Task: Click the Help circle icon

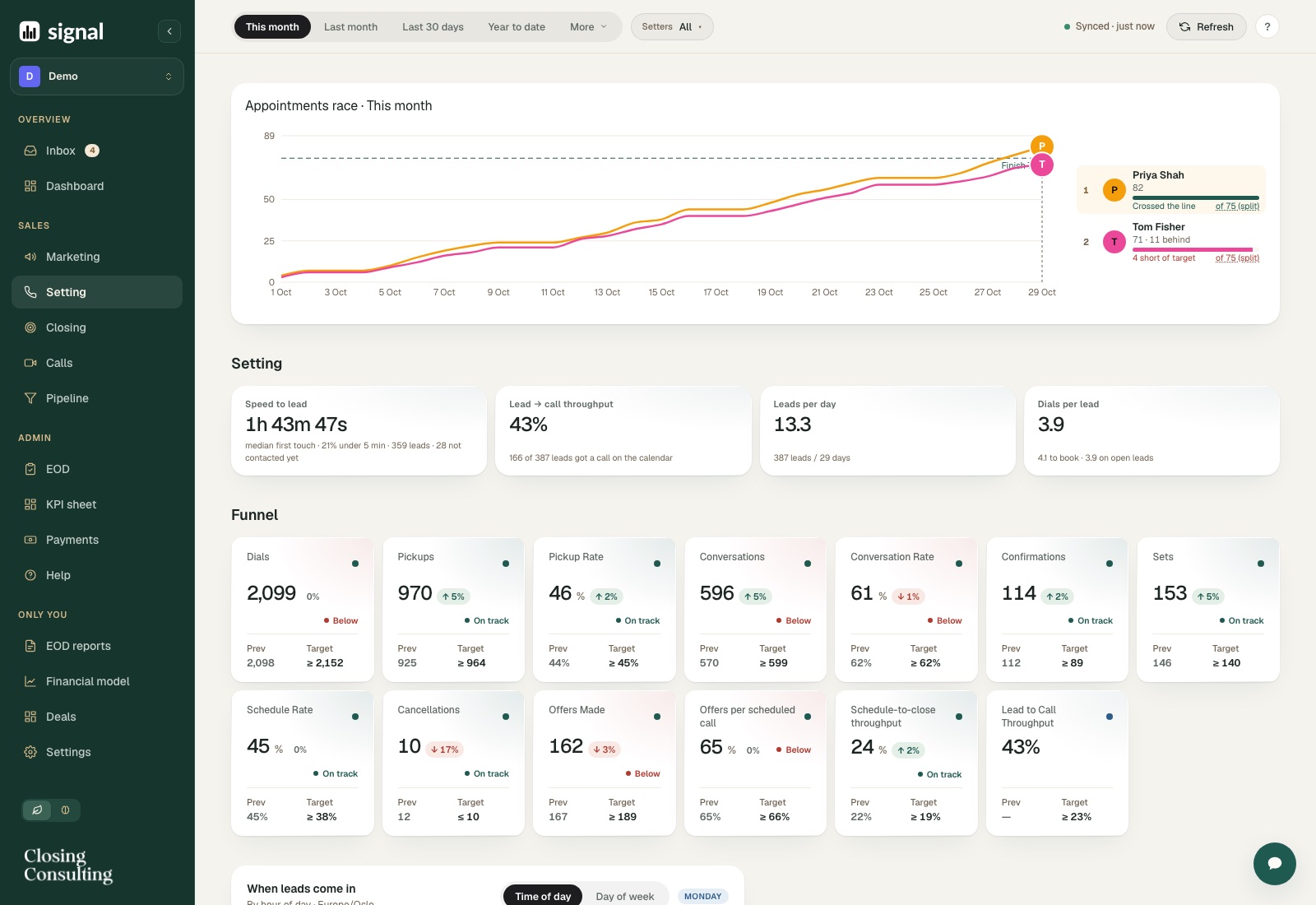Action: [x=30, y=575]
